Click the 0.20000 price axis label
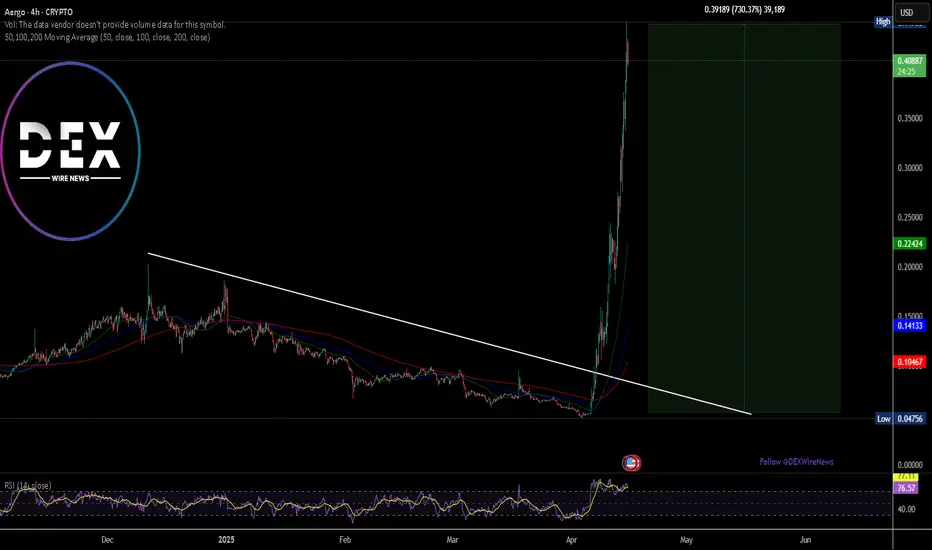Image resolution: width=932 pixels, height=550 pixels. pyautogui.click(x=910, y=267)
